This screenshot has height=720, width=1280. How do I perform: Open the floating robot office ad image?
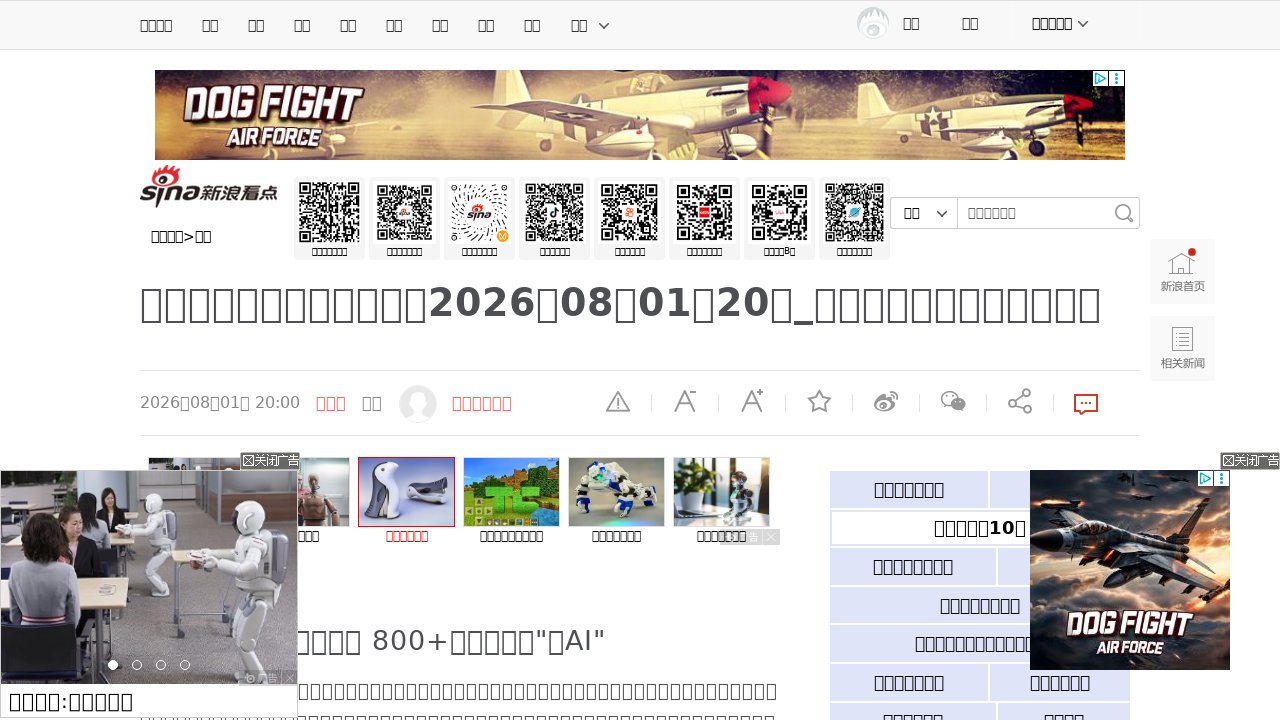click(149, 577)
